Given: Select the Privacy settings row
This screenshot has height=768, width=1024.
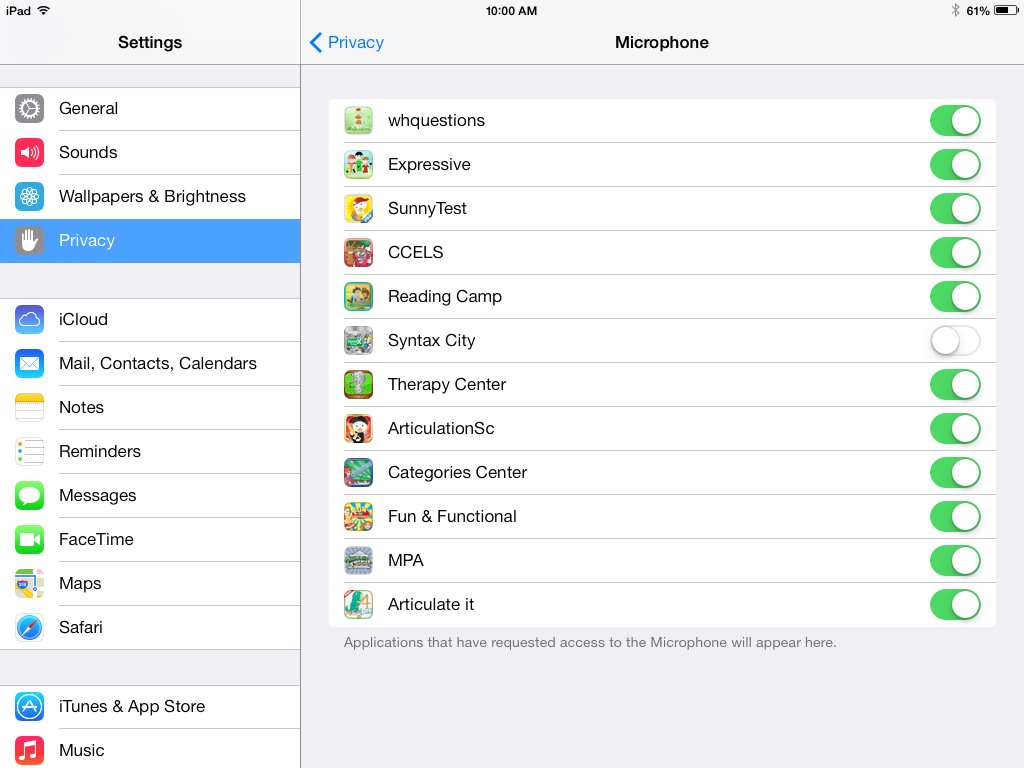Looking at the screenshot, I should coord(150,240).
